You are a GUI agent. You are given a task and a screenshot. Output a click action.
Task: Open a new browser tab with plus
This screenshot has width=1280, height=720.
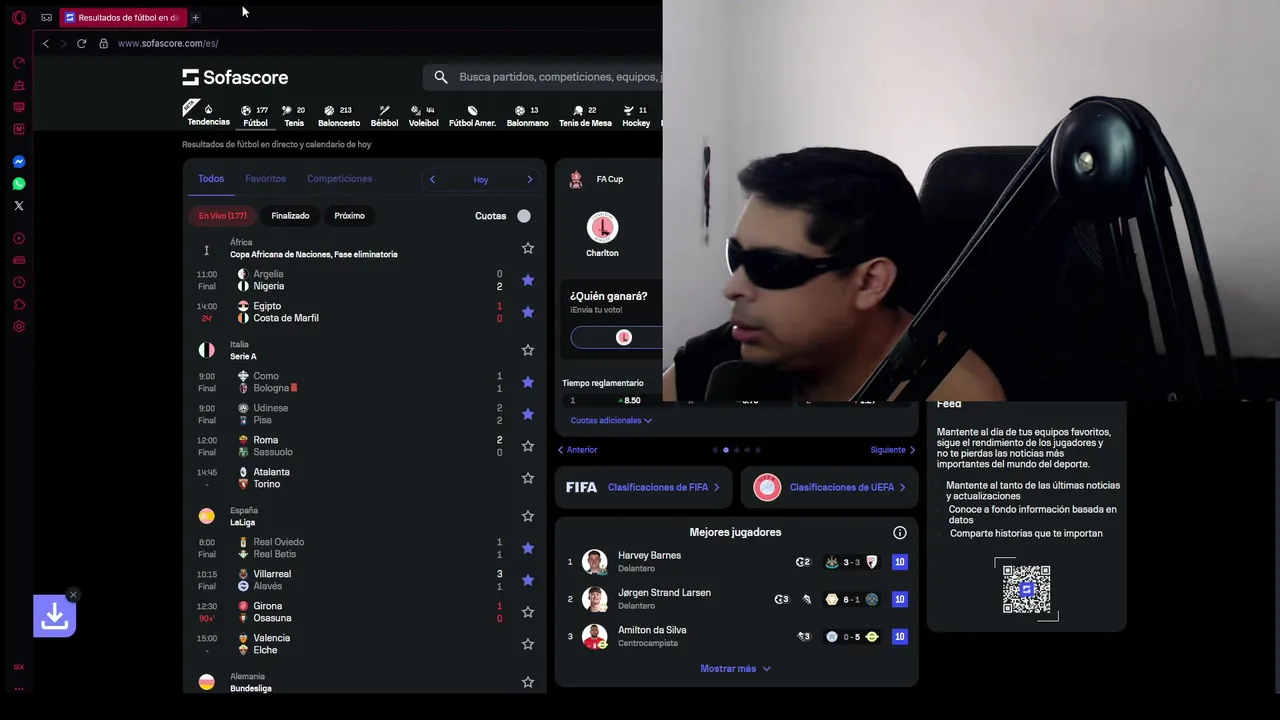point(195,17)
